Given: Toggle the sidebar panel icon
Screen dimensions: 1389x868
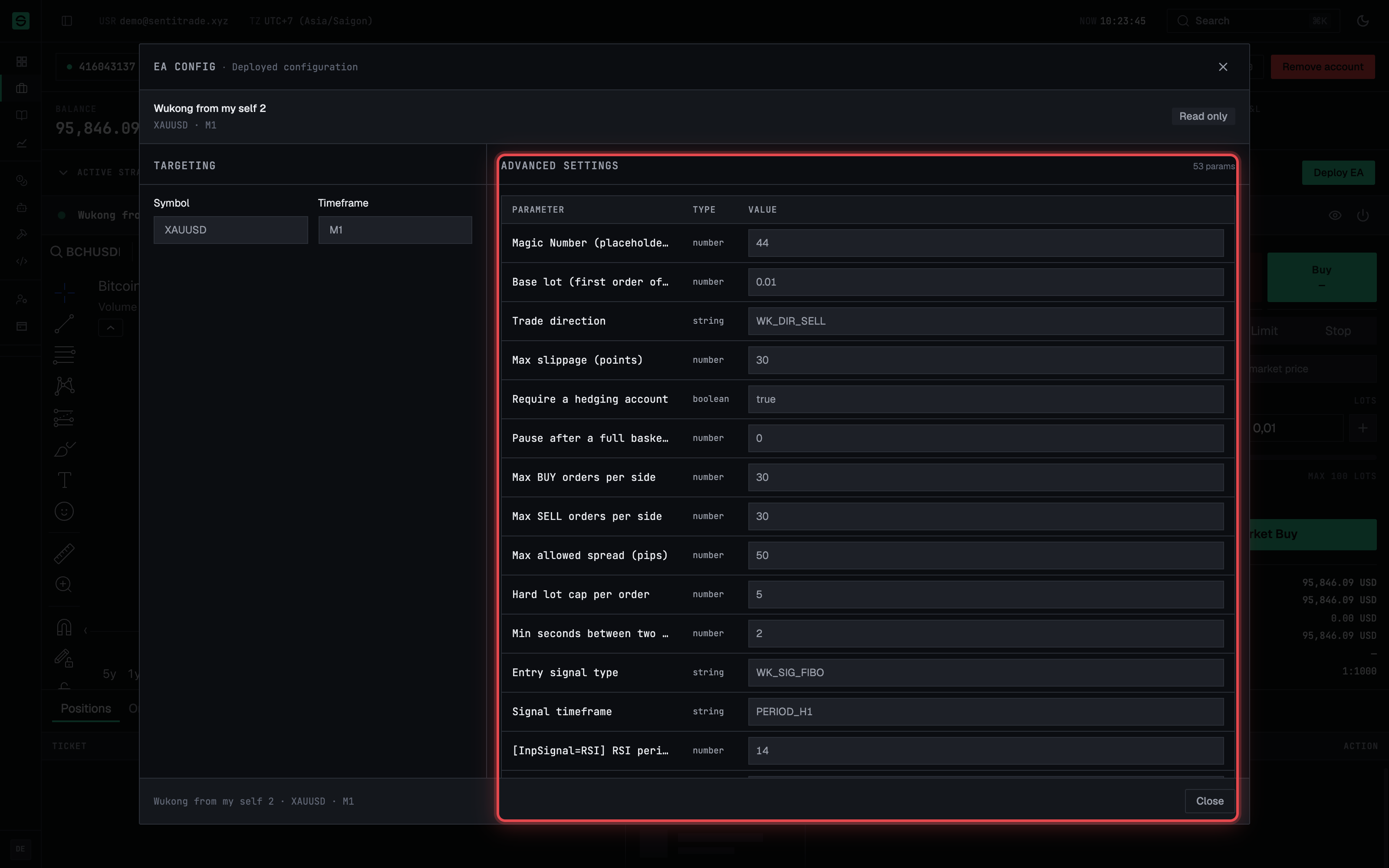Looking at the screenshot, I should (66, 21).
